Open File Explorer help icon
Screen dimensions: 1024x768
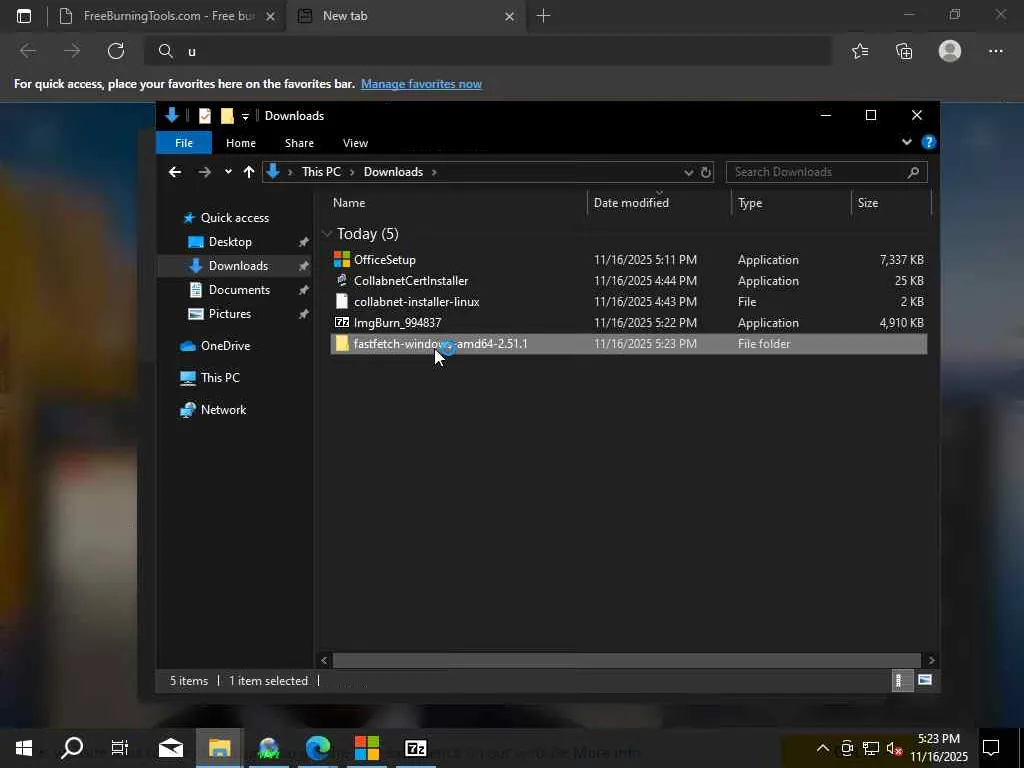pos(928,142)
